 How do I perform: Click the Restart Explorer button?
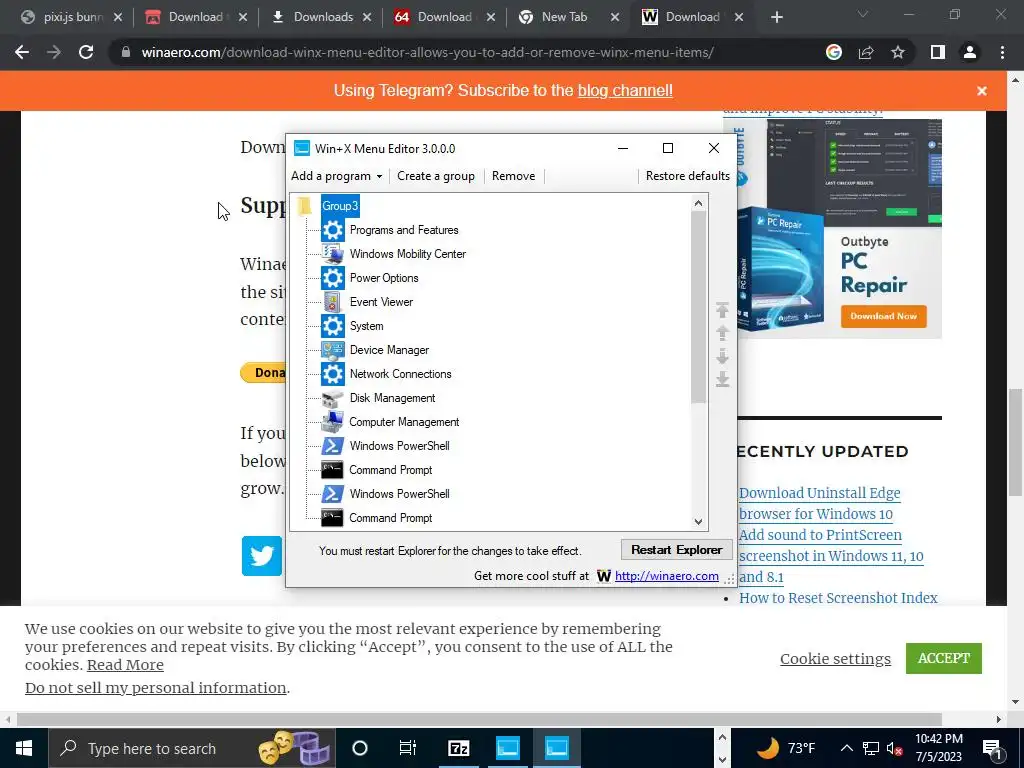coord(677,550)
